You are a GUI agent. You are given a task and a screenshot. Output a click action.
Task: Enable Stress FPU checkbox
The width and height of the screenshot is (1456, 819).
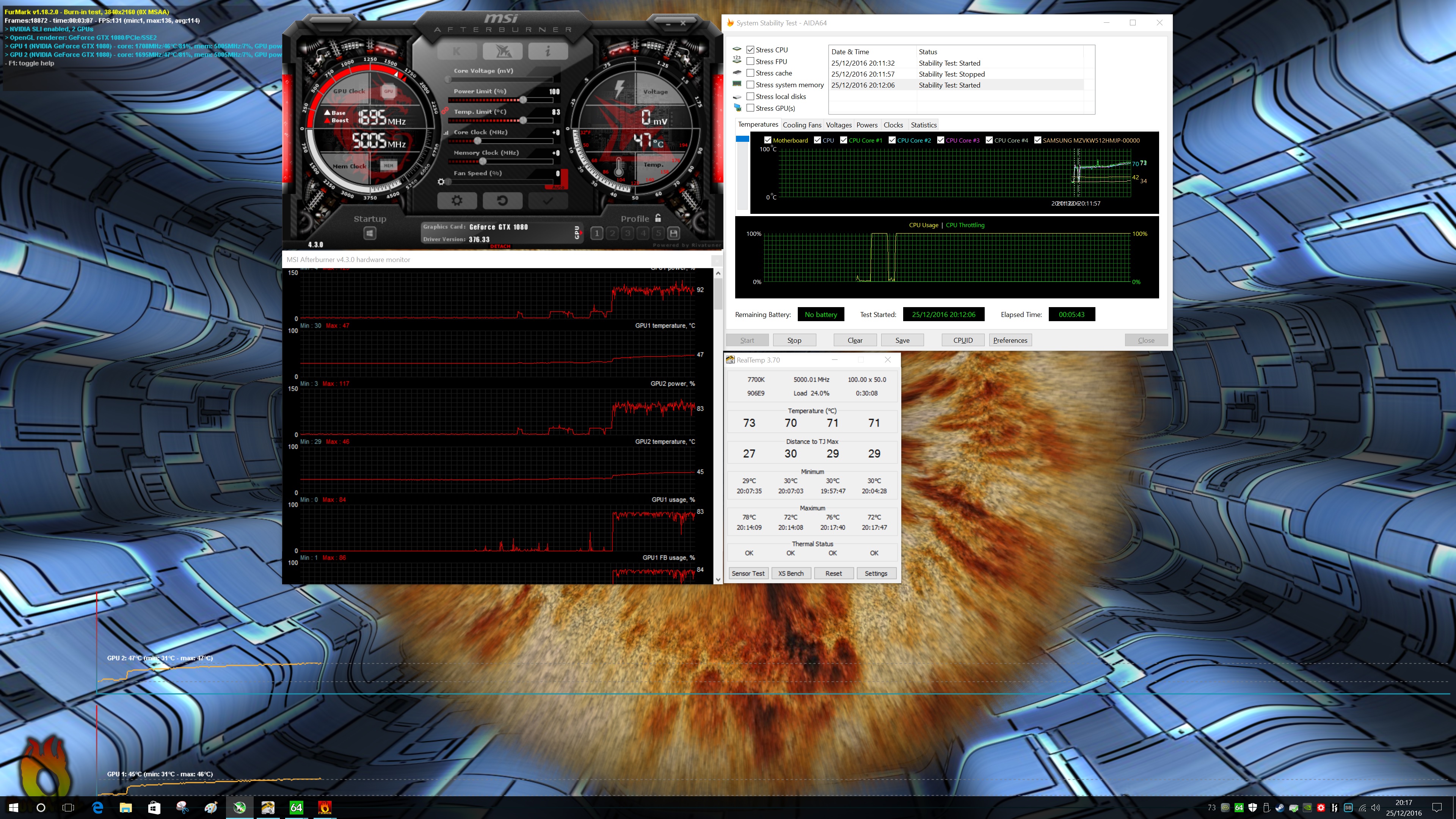point(751,61)
